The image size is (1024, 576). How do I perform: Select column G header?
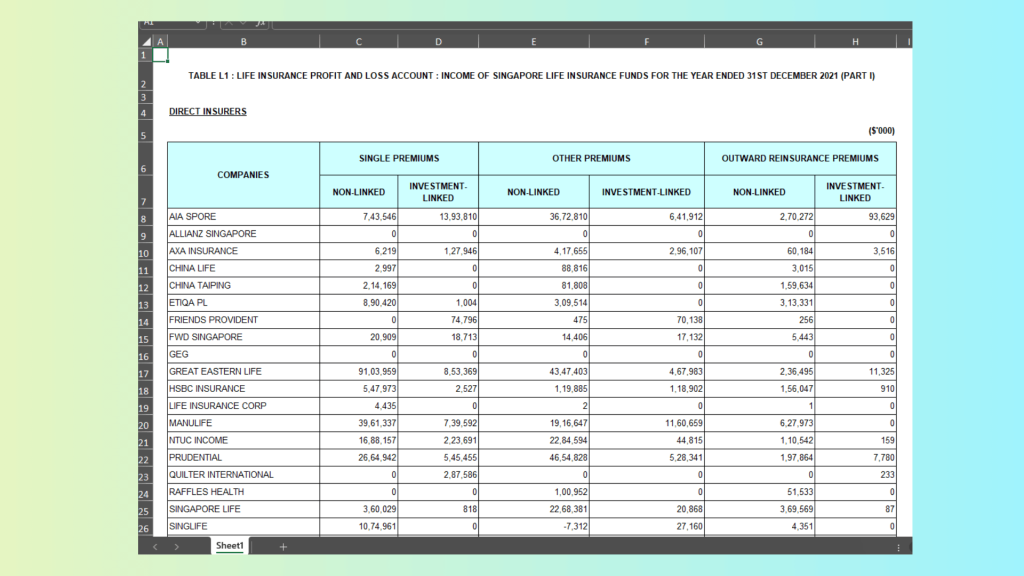(x=759, y=42)
